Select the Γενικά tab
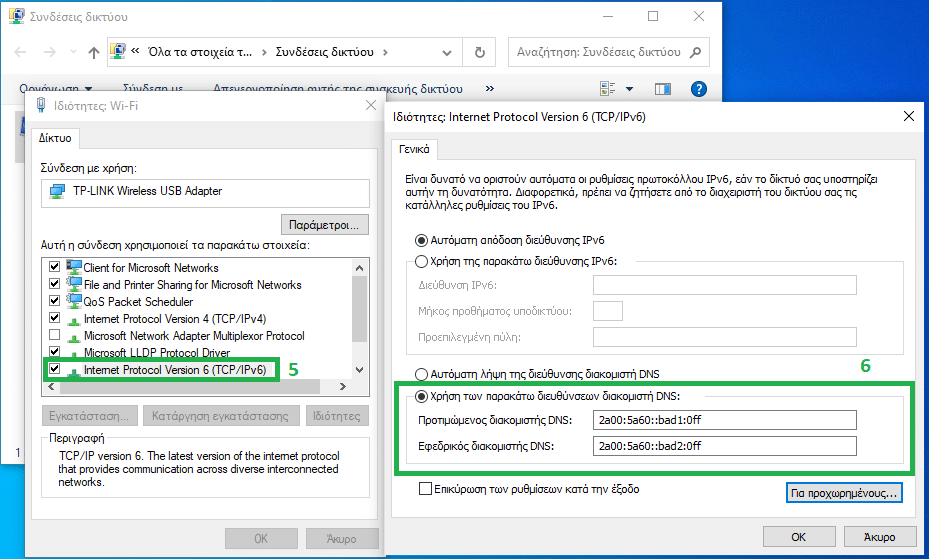This screenshot has width=929, height=559. point(414,149)
